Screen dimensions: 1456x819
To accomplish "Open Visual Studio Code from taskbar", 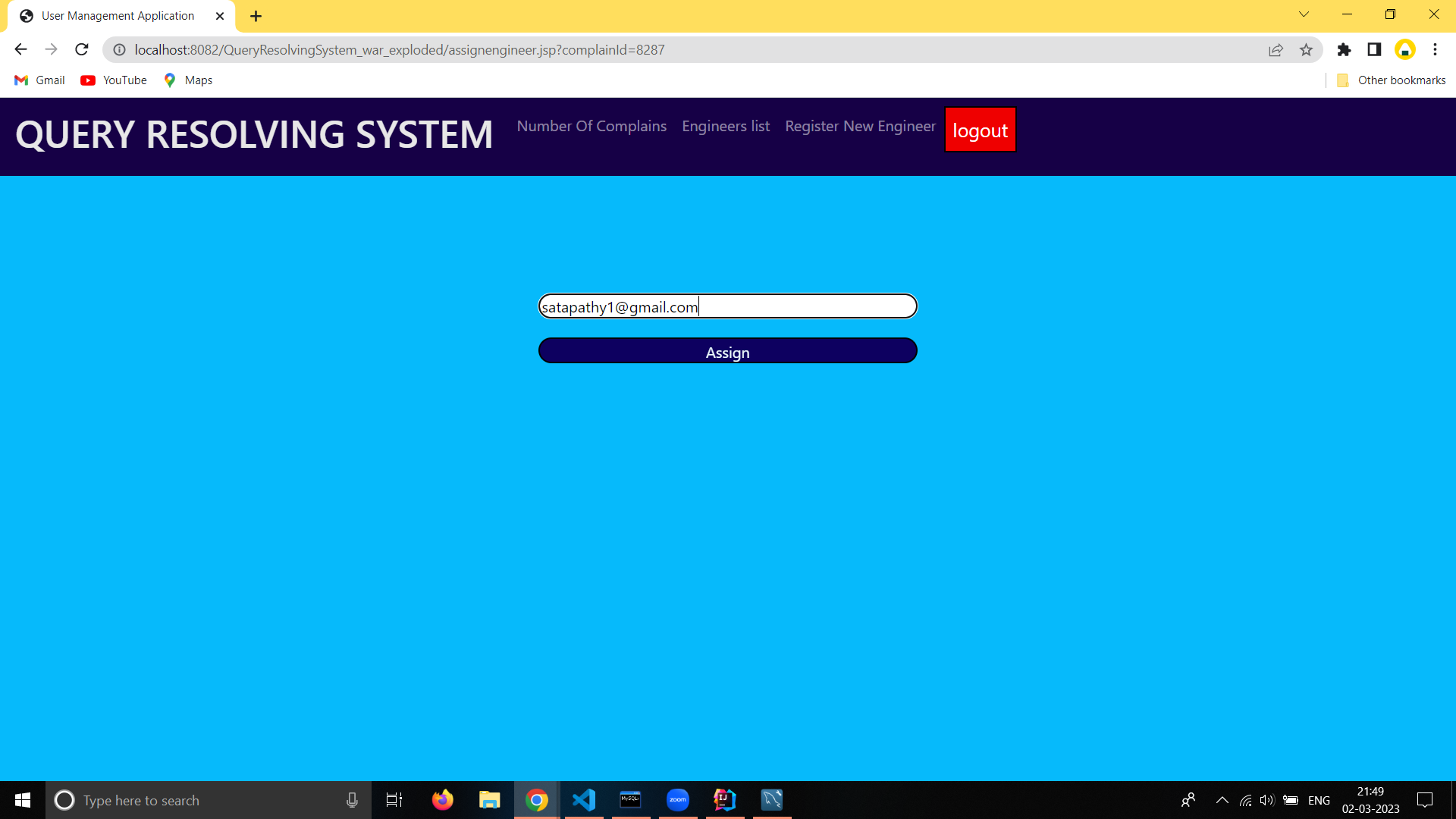I will tap(584, 800).
